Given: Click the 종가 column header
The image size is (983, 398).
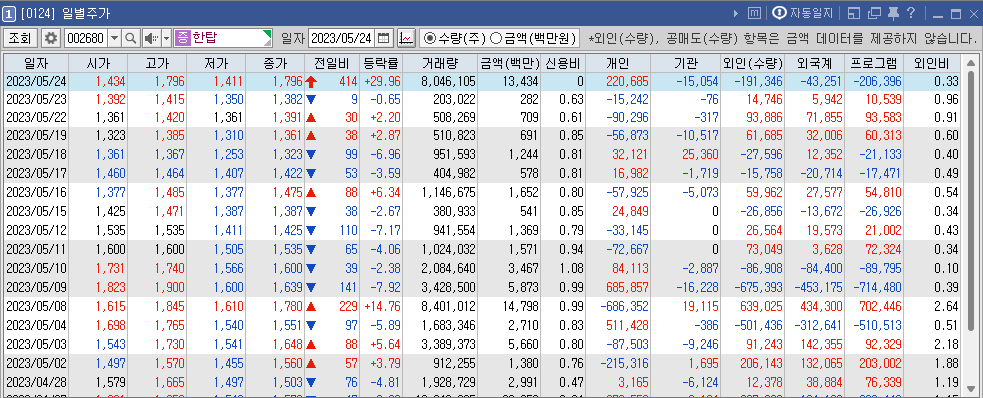Looking at the screenshot, I should pyautogui.click(x=275, y=63).
